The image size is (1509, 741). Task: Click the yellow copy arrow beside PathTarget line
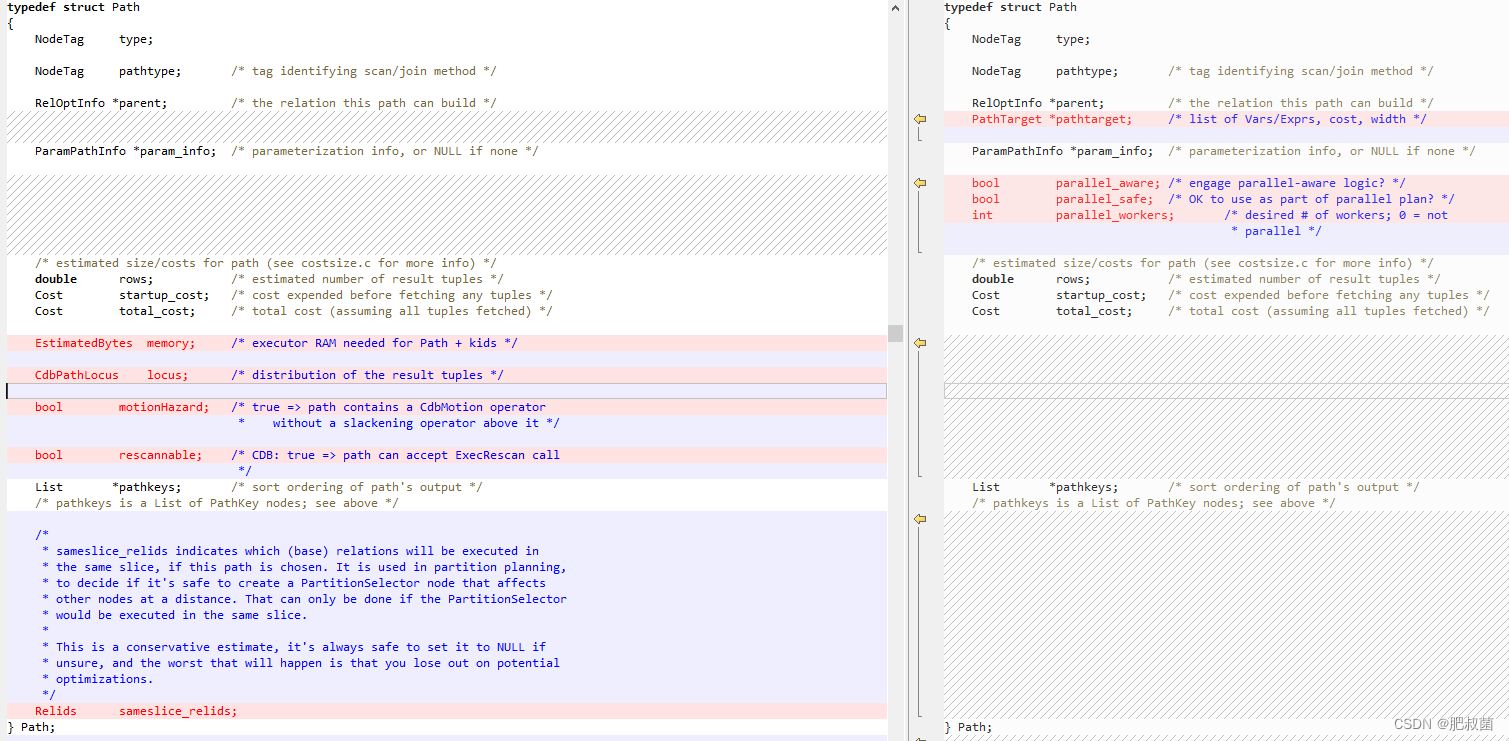coord(920,119)
